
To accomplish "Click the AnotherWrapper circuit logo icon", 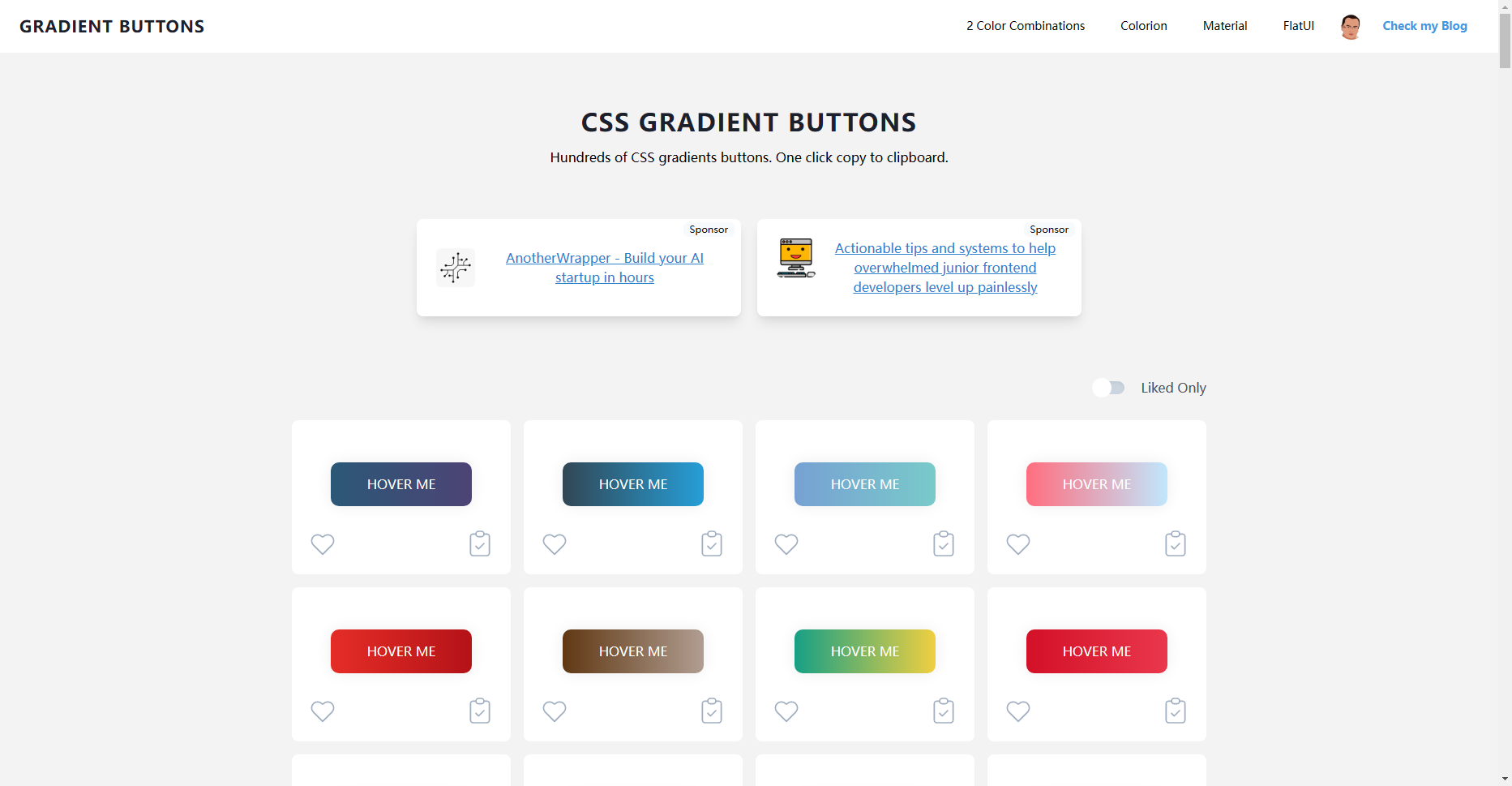I will (456, 268).
